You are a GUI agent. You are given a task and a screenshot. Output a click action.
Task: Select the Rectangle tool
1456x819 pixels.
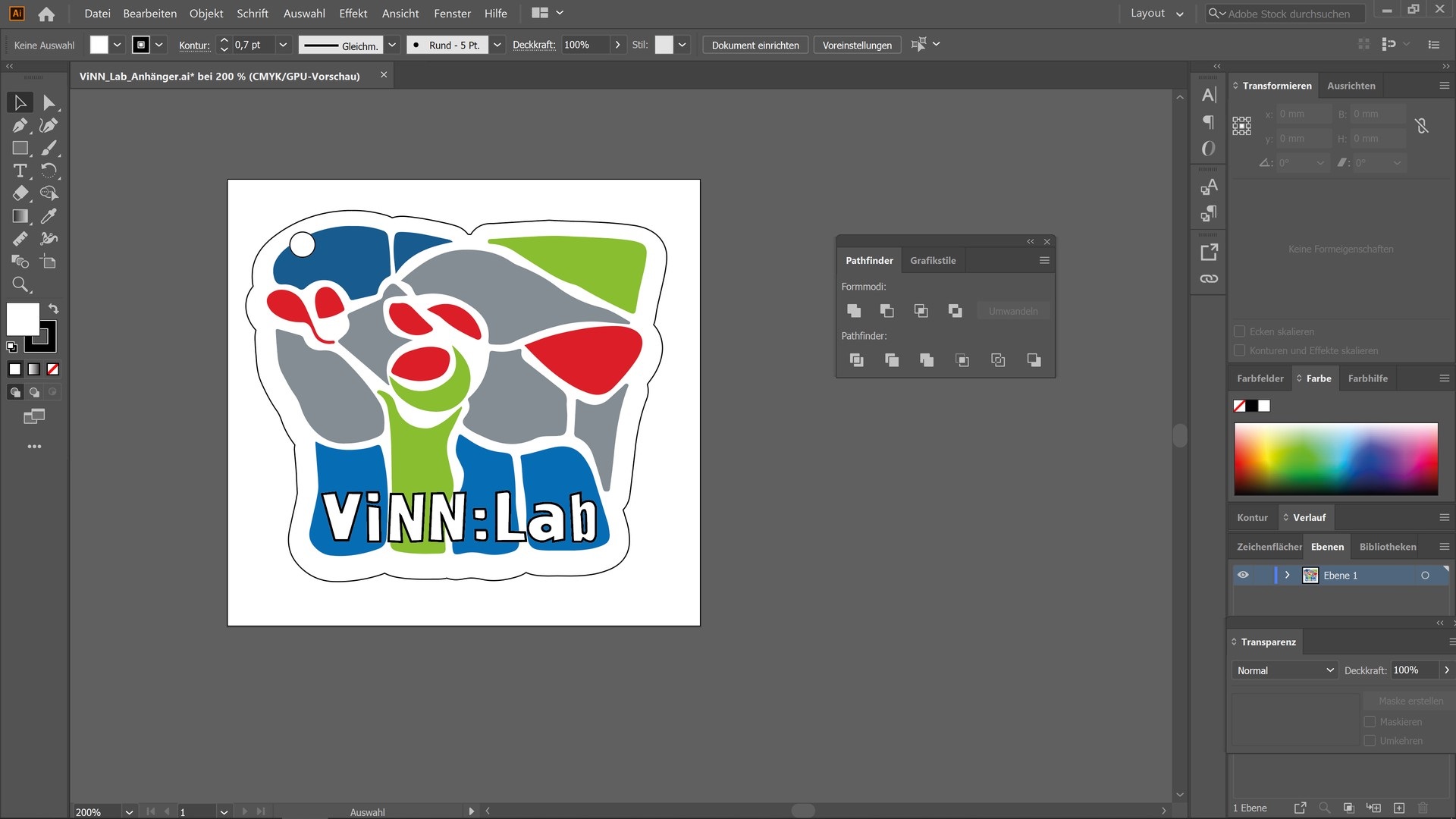click(20, 148)
